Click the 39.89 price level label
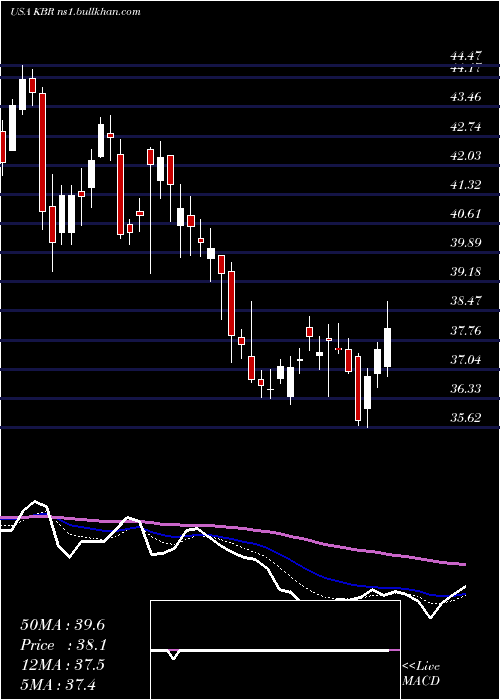 466,242
